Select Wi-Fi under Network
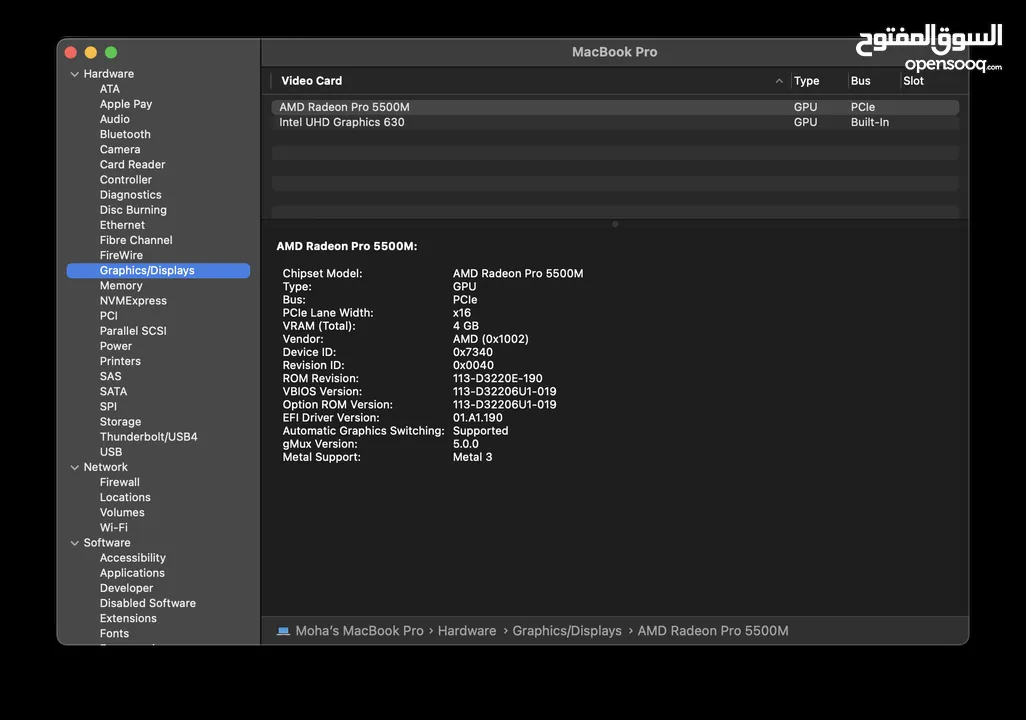The width and height of the screenshot is (1026, 720). [114, 528]
